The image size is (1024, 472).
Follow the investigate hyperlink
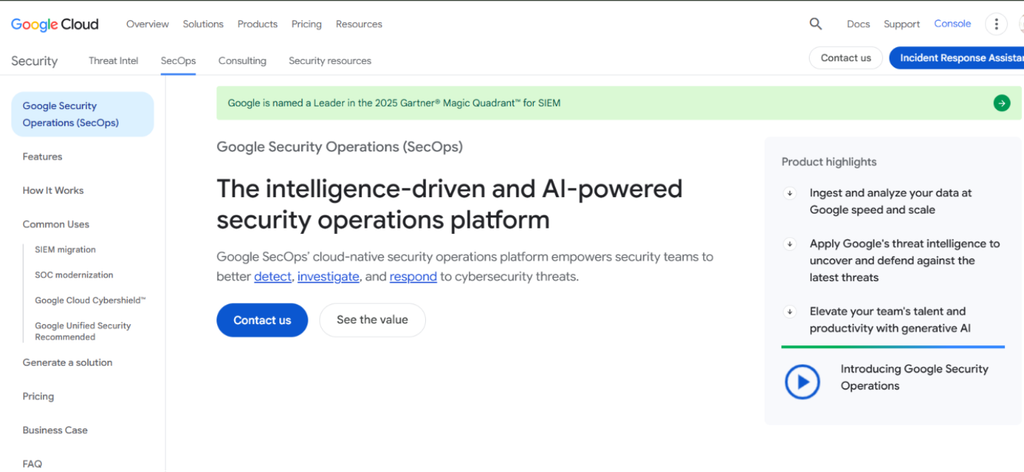tap(328, 276)
